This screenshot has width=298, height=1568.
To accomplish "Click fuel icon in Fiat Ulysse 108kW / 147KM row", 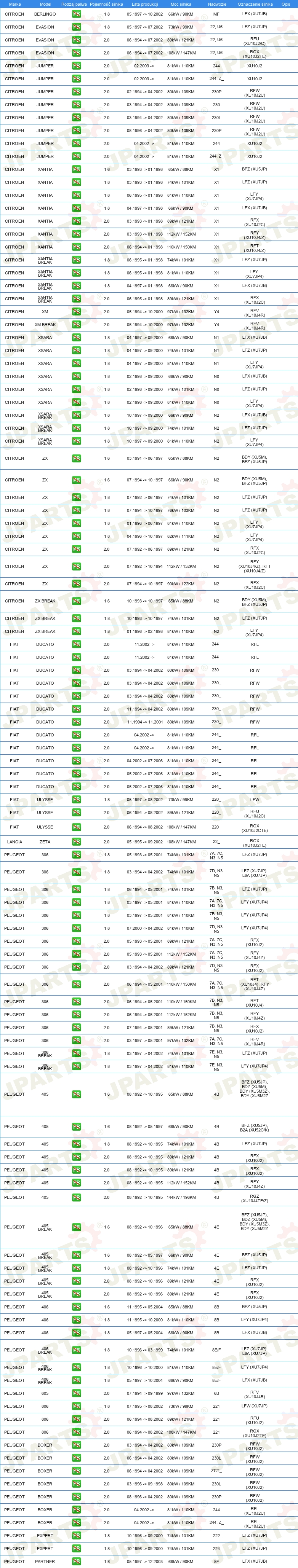I will (76, 827).
